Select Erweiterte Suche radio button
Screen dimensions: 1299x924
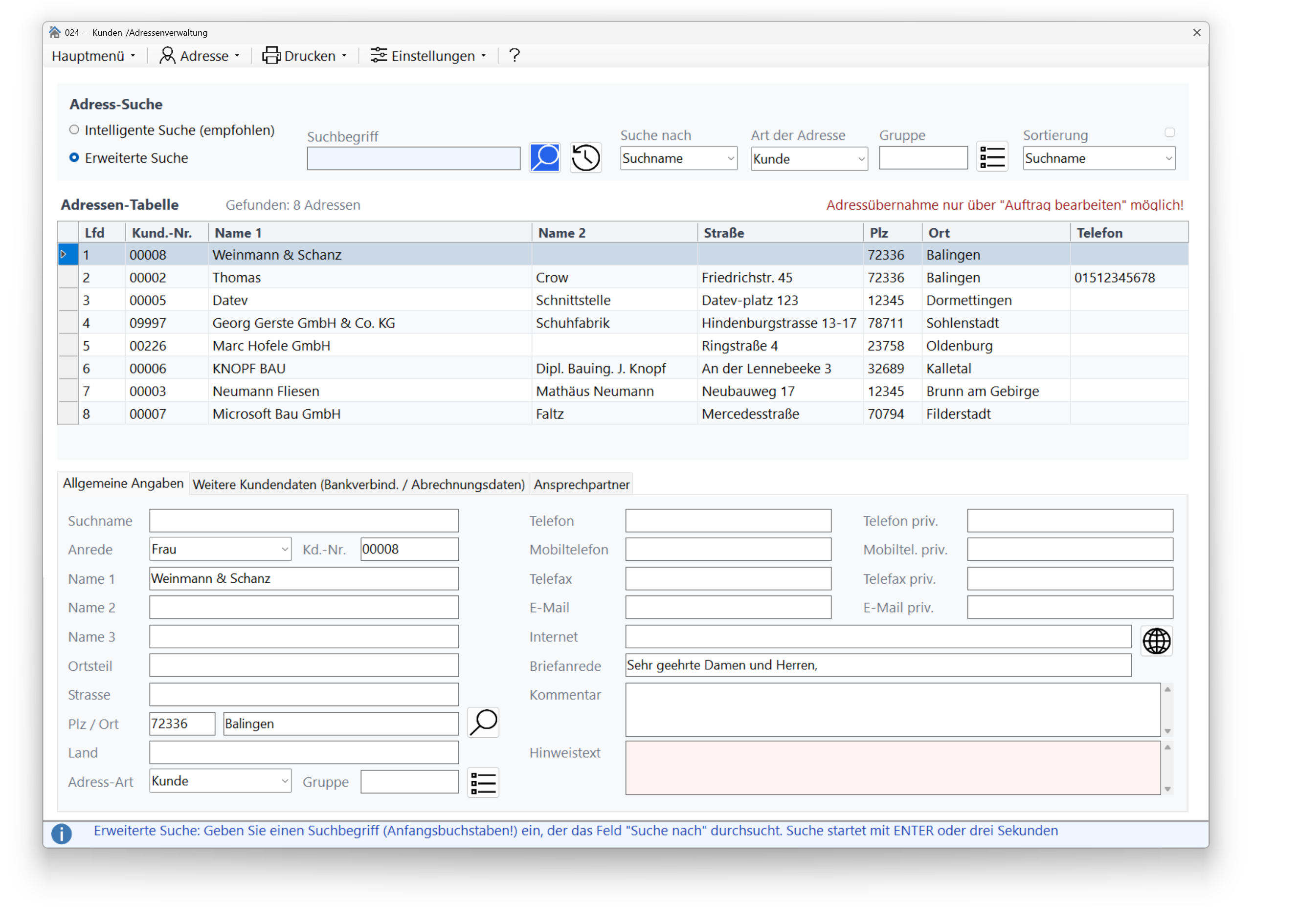[74, 157]
